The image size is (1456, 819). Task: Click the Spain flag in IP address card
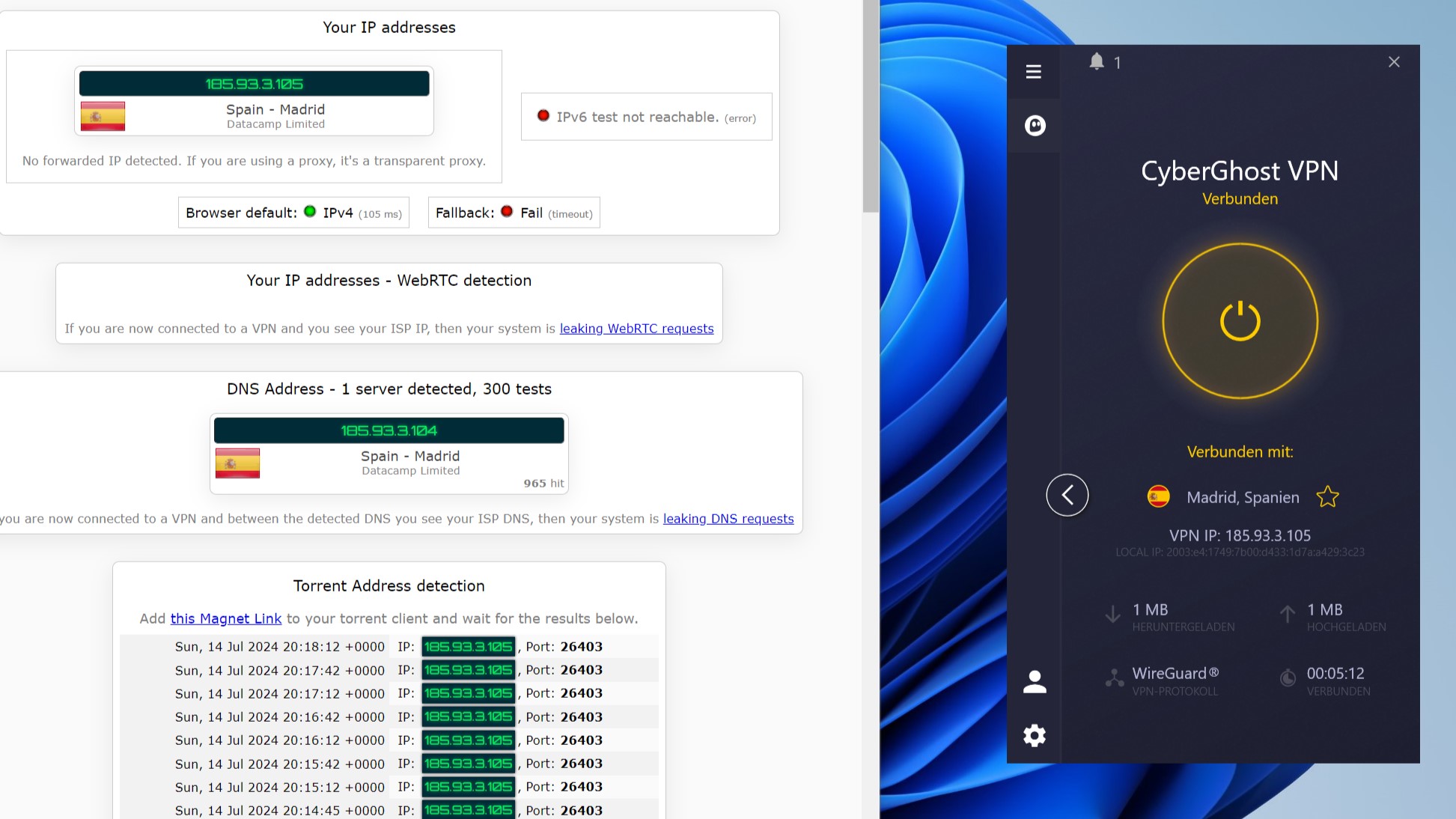coord(103,116)
